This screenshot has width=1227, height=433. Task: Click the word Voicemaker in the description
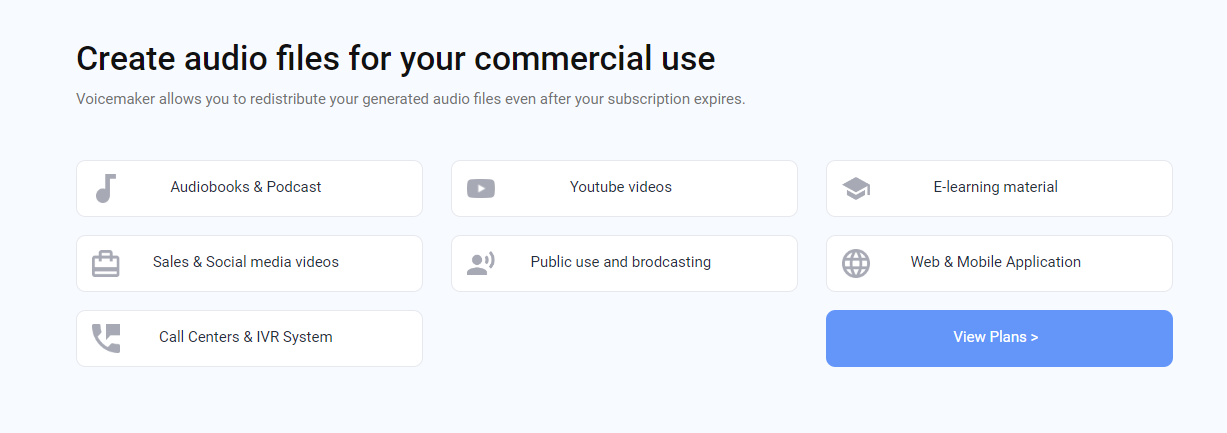pyautogui.click(x=112, y=99)
